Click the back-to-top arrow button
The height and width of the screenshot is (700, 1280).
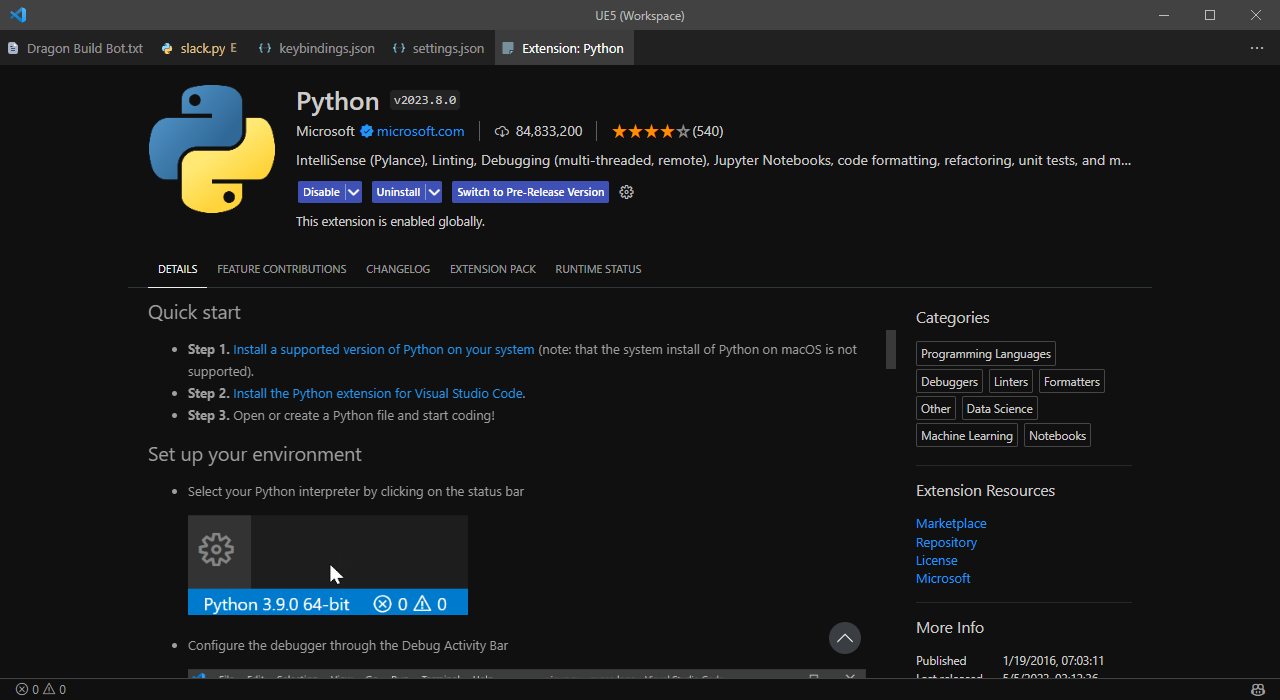844,638
